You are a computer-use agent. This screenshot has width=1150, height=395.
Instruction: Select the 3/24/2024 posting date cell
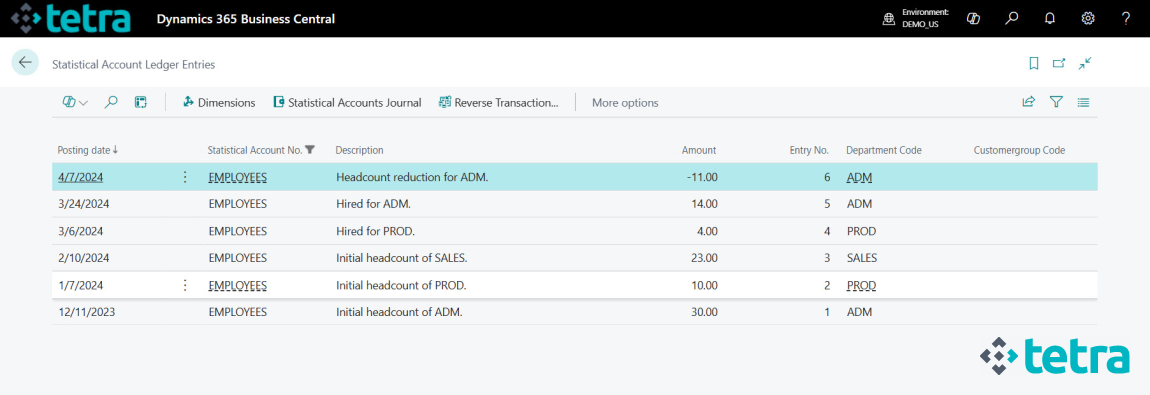point(84,204)
